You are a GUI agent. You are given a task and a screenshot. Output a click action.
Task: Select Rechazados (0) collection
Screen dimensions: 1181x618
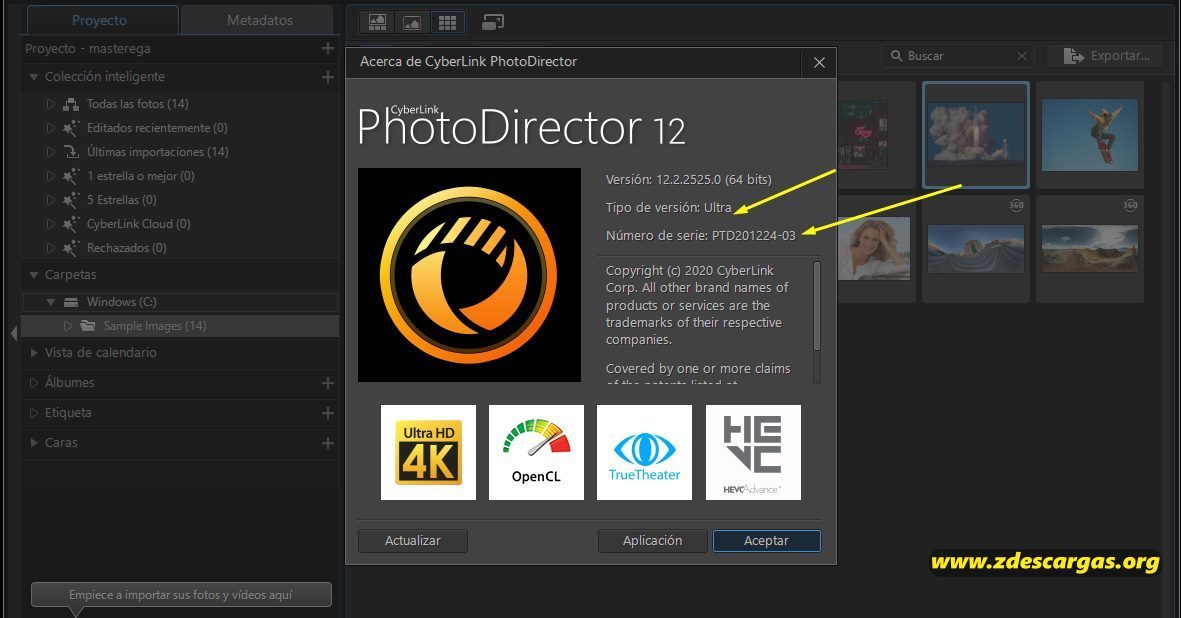tap(127, 248)
